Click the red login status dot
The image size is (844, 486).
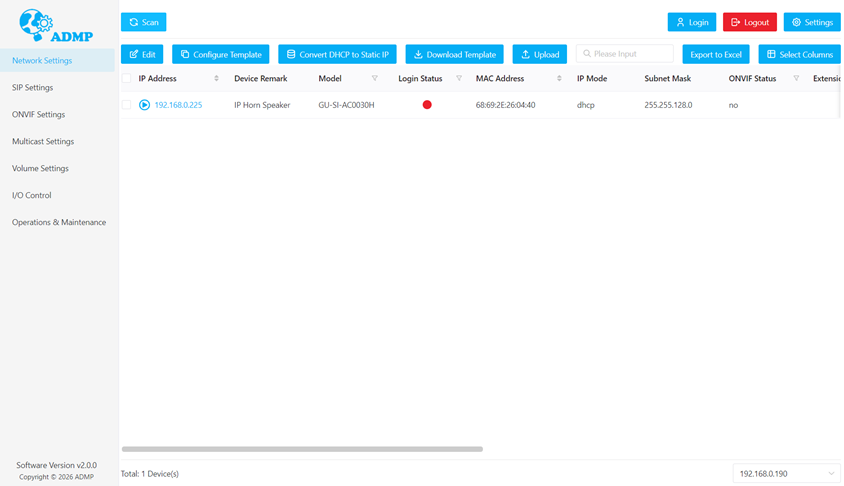pos(427,105)
